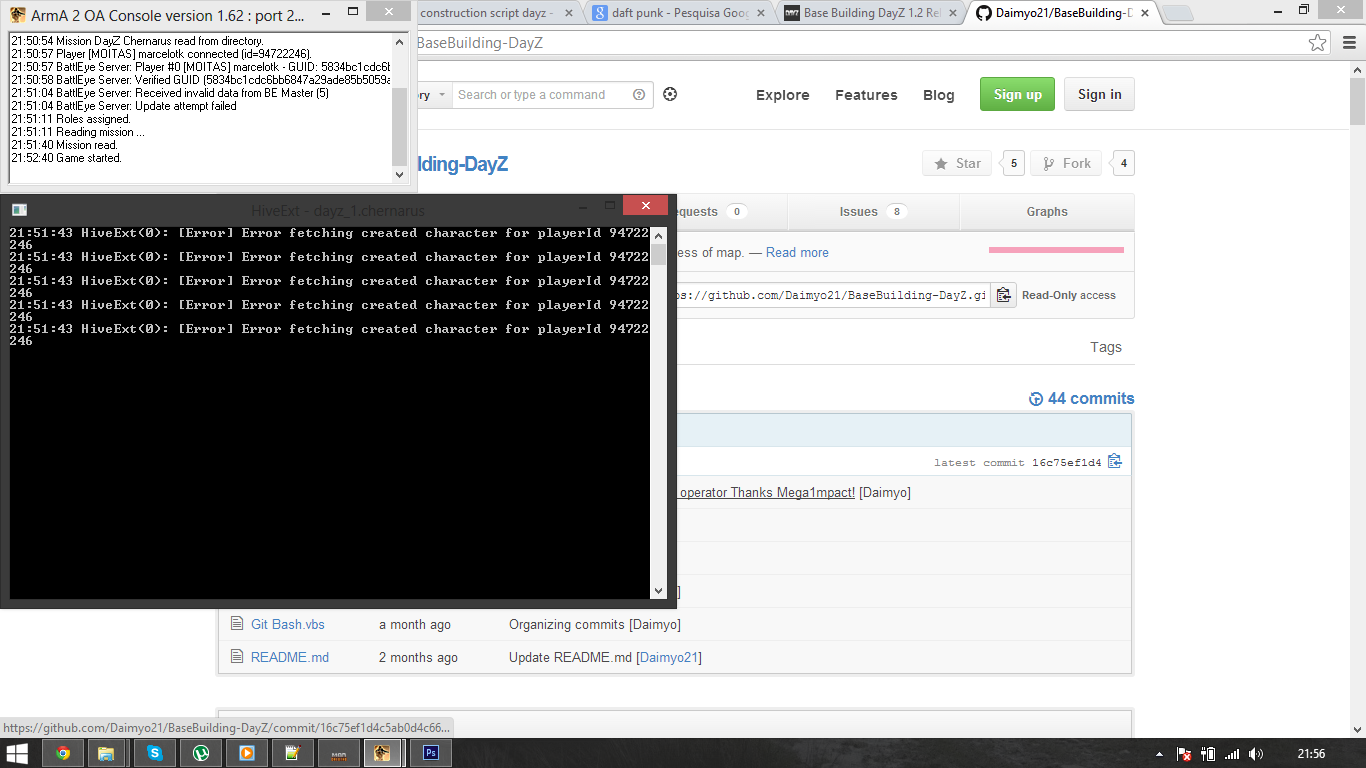The image size is (1366, 768).
Task: Click the battery icon in system tray
Action: coord(1208,754)
